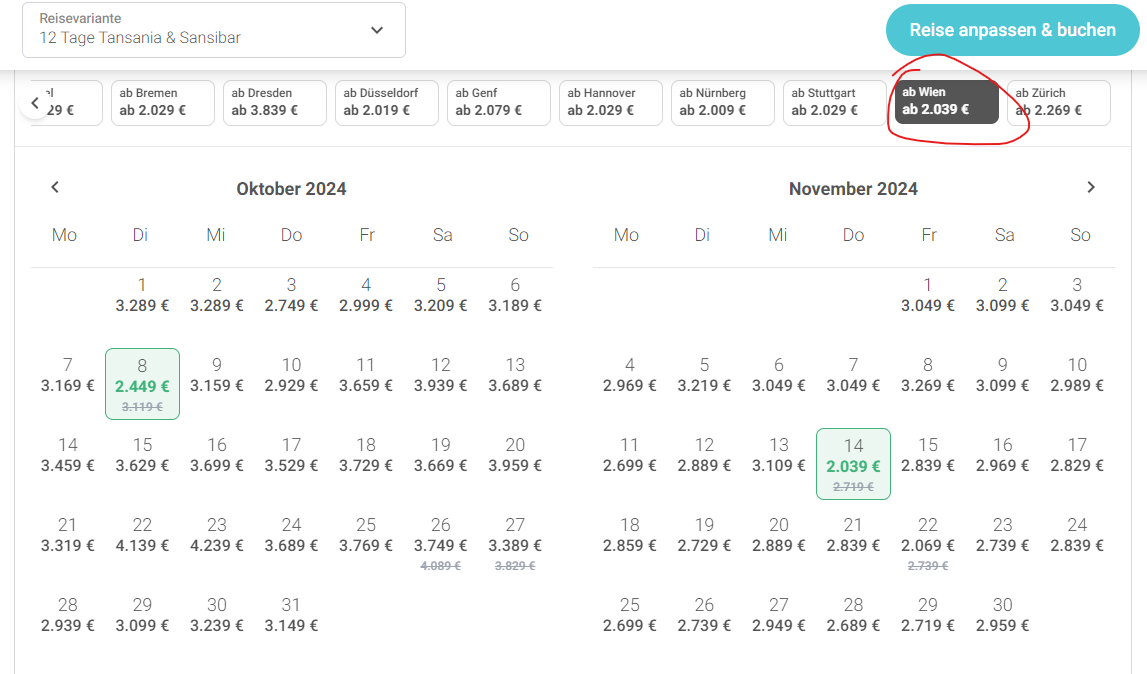This screenshot has height=674, width=1147.
Task: Choose October 28 for 2.939 €
Action: click(68, 615)
